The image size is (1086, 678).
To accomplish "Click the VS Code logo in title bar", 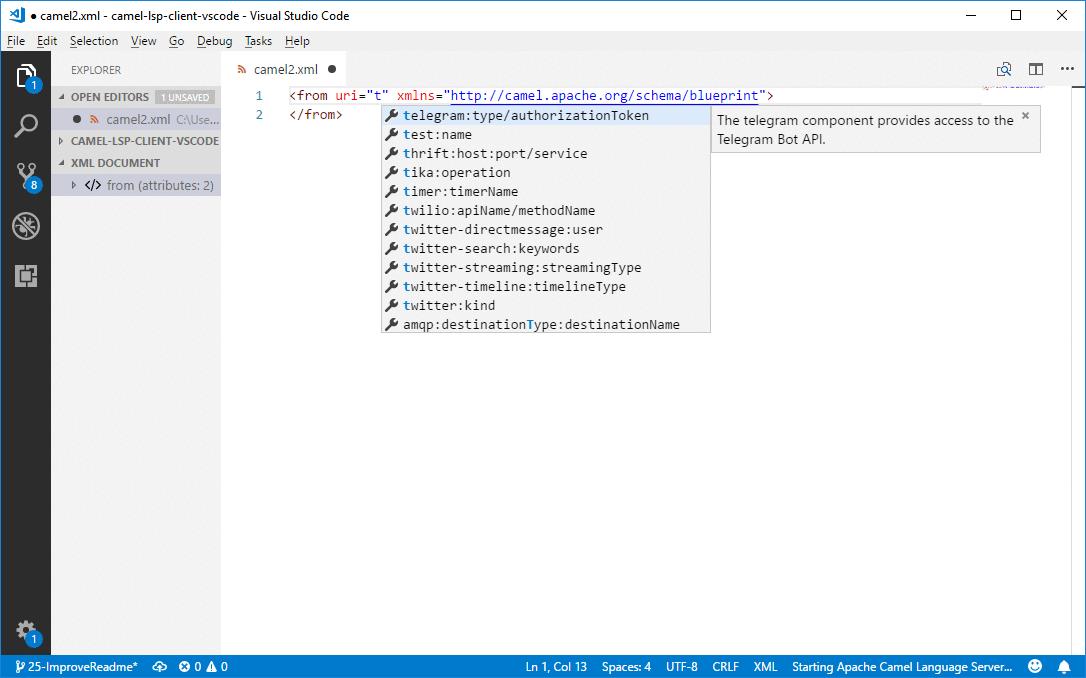I will 17,15.
